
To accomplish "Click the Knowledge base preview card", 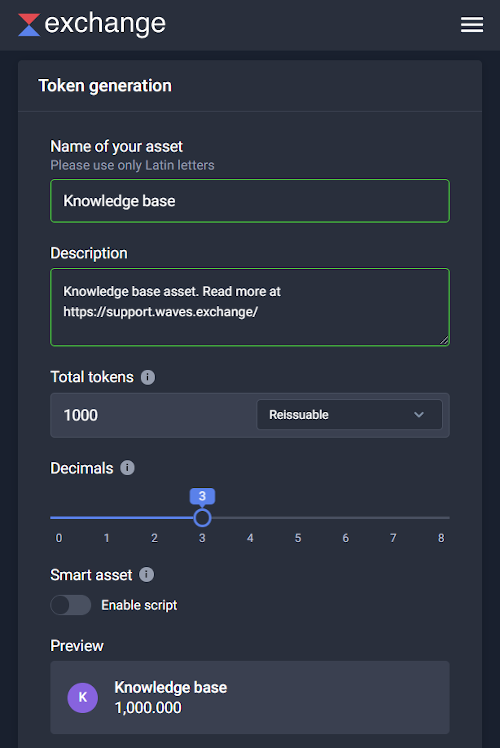I will [x=250, y=697].
